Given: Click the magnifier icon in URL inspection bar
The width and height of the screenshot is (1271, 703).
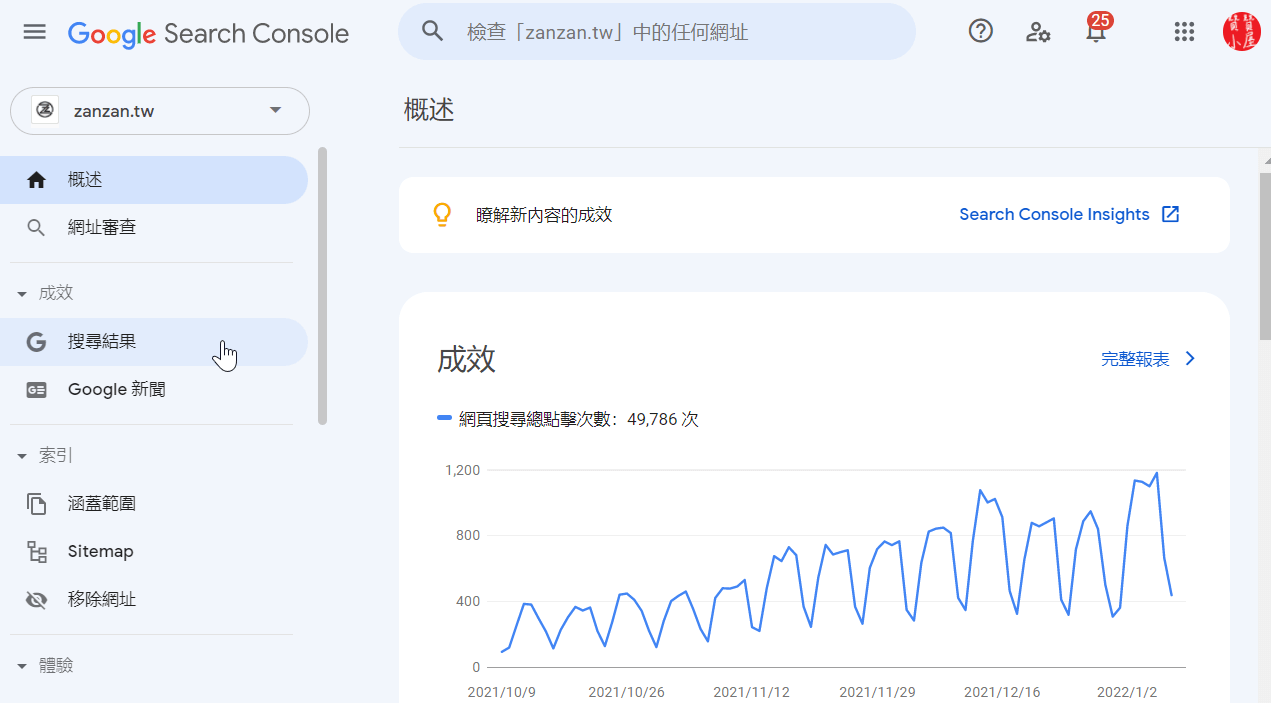Looking at the screenshot, I should 432,31.
